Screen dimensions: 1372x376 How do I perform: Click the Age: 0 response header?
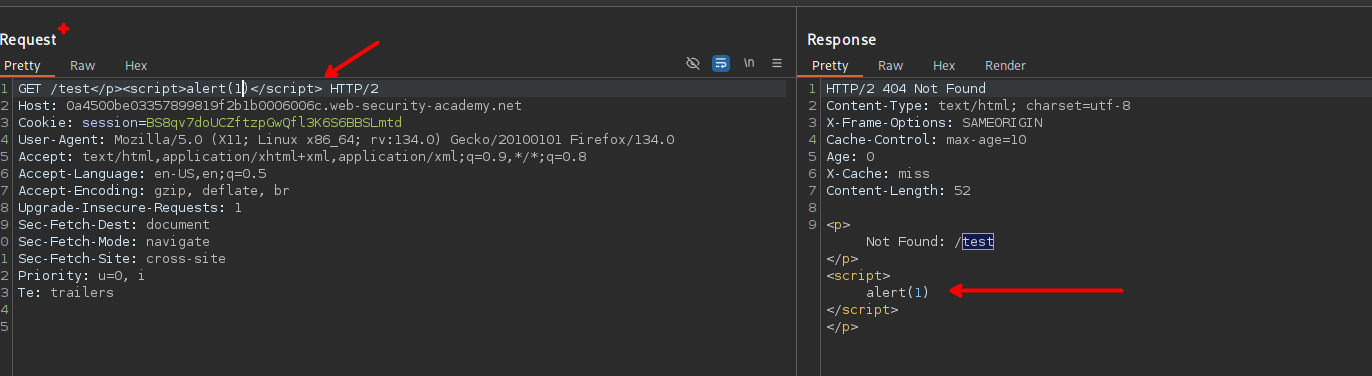pos(850,157)
